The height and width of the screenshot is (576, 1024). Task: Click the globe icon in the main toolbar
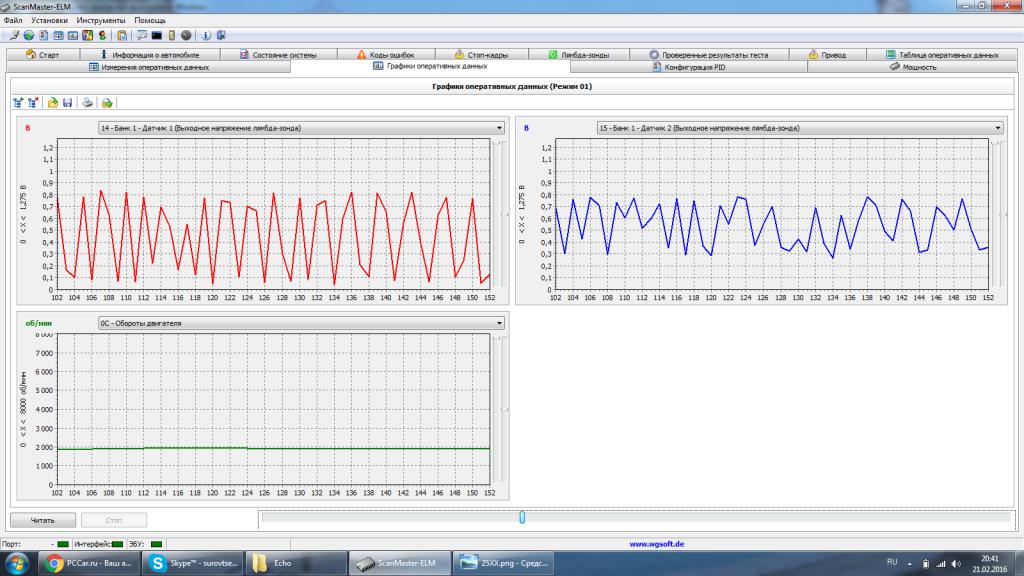29,35
